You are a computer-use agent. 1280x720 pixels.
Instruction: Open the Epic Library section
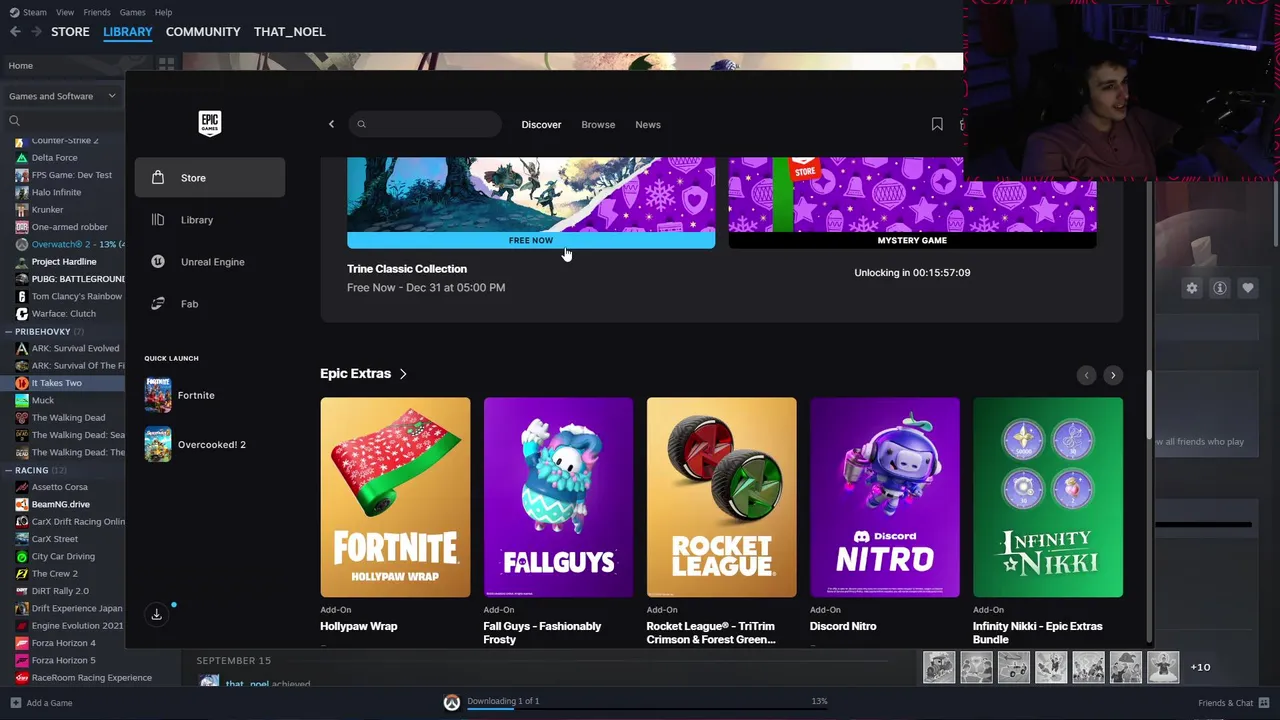tap(210, 220)
